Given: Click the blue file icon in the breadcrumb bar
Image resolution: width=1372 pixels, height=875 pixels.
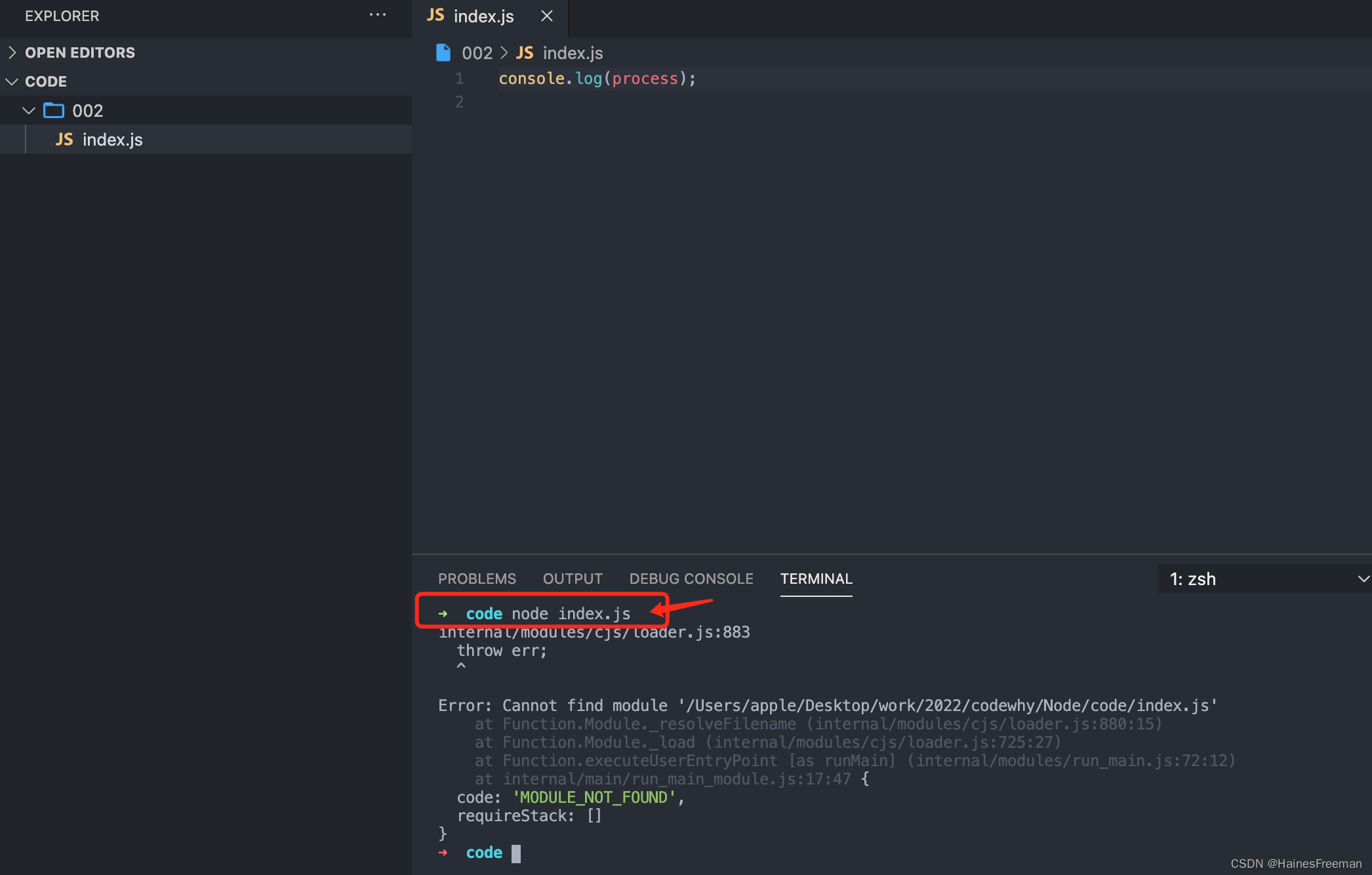Looking at the screenshot, I should tap(443, 52).
